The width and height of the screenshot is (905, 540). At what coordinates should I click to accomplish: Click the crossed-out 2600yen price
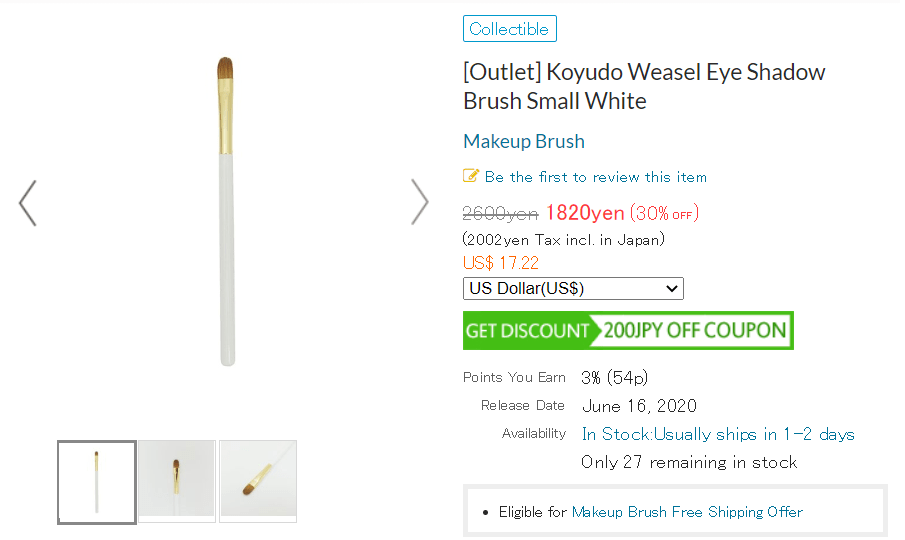tap(501, 213)
